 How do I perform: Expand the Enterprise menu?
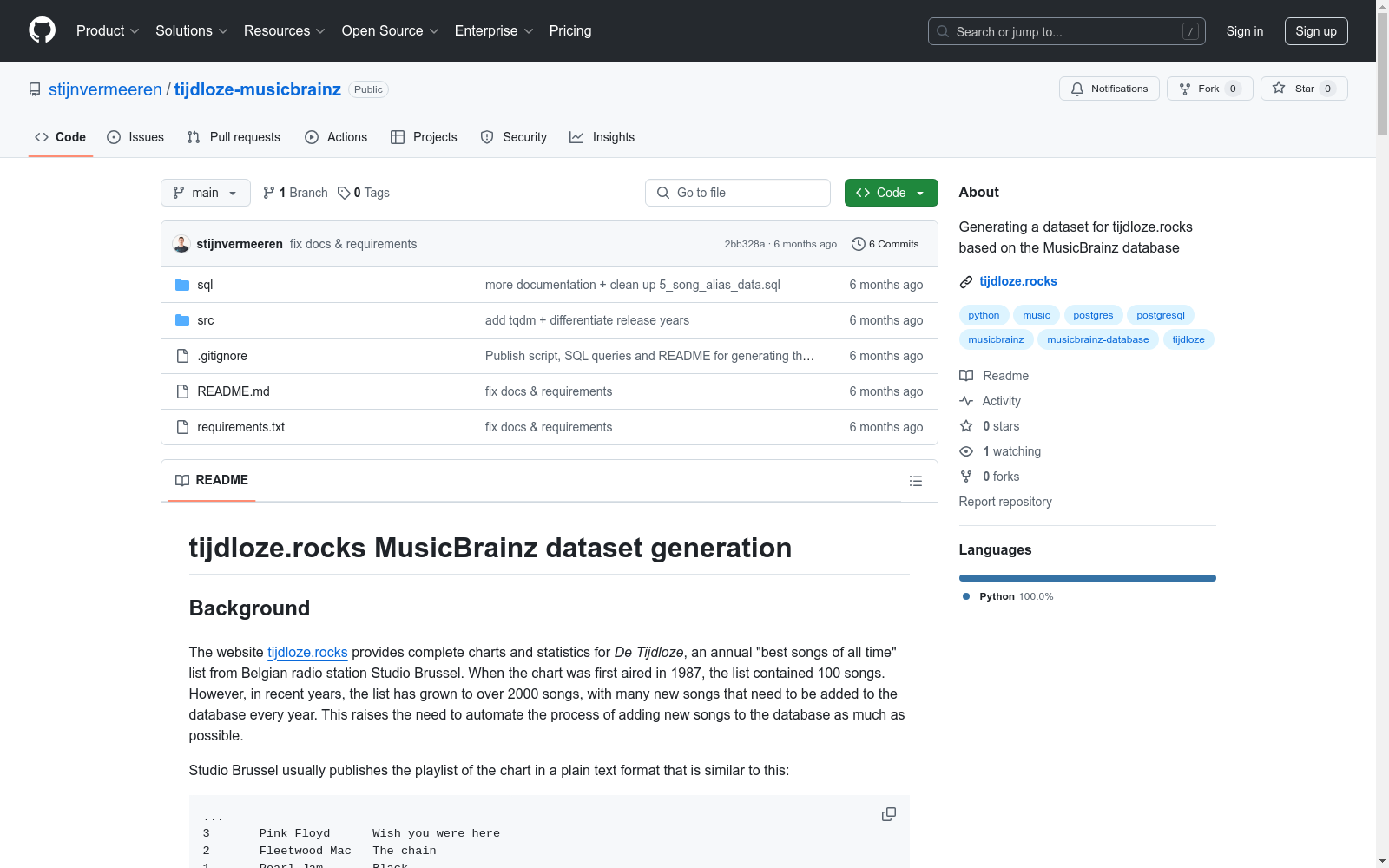coord(494,31)
